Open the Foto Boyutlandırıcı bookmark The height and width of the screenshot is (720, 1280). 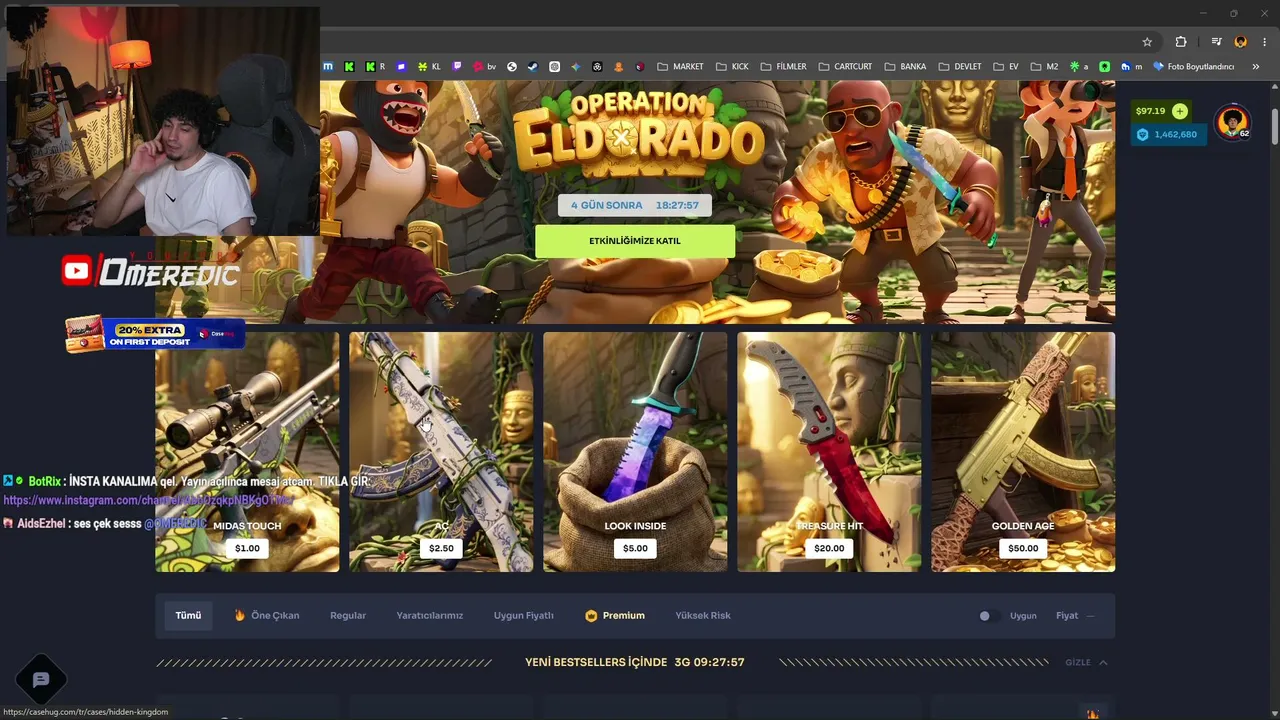point(1194,67)
